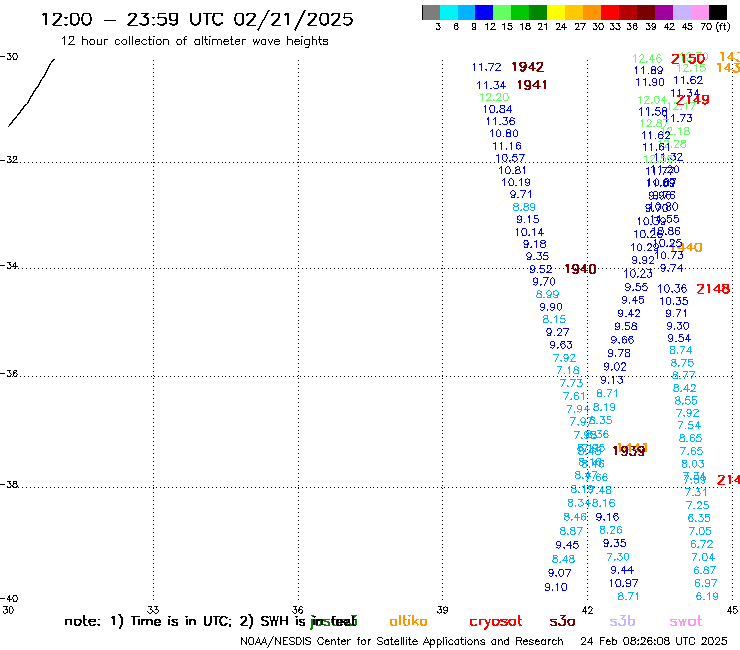Screen dimensions: 740x650
Task: Click the wave height value '9.30'
Action: coord(678,326)
